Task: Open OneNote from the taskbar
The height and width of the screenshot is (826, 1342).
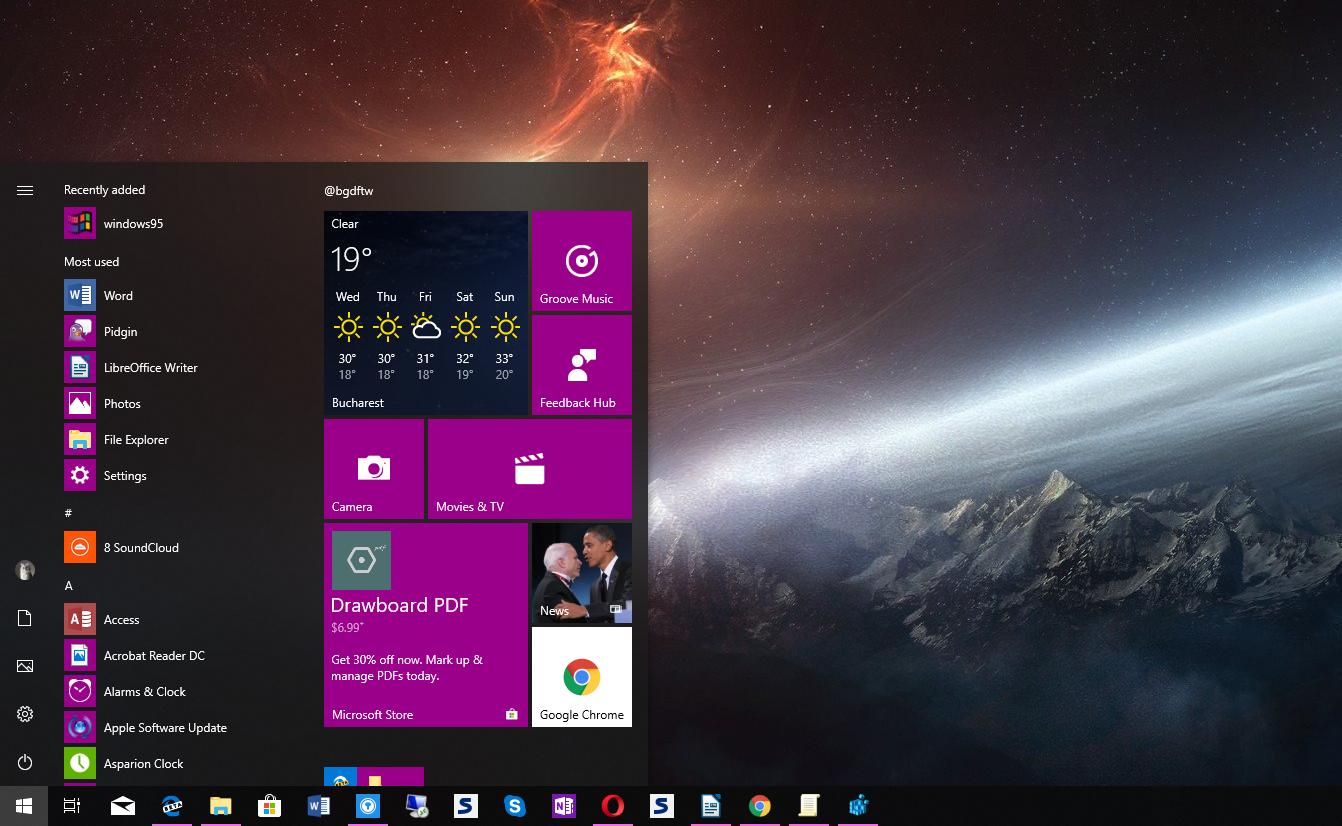Action: click(x=564, y=806)
